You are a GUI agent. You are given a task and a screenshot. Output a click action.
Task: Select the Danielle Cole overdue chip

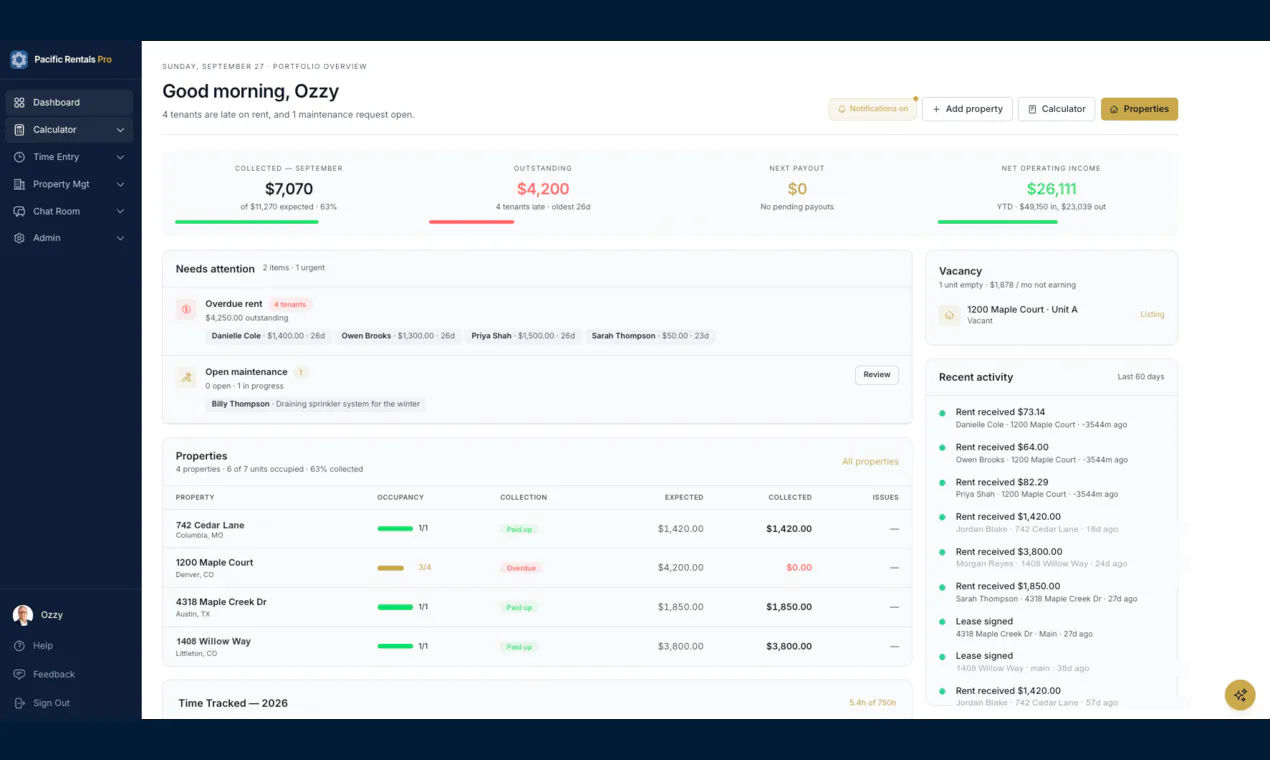point(268,336)
